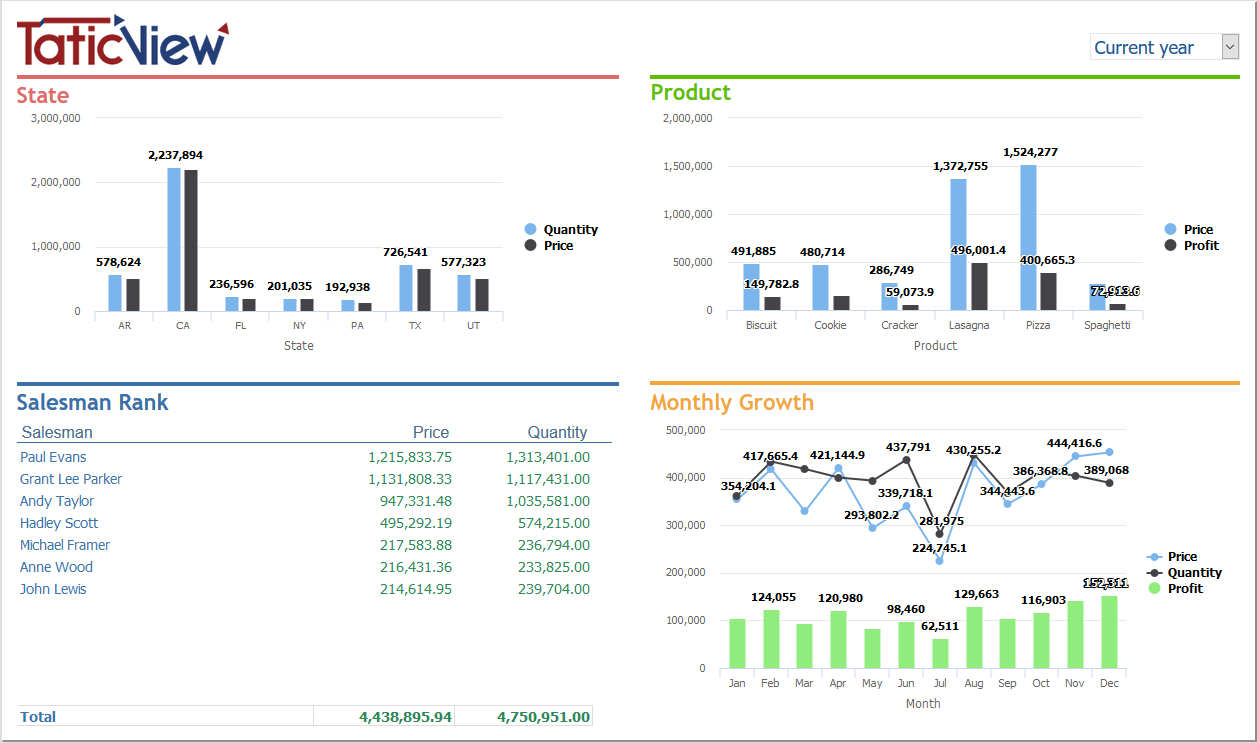Select Paul Evans salesman row
The width and height of the screenshot is (1257, 743).
[x=54, y=457]
